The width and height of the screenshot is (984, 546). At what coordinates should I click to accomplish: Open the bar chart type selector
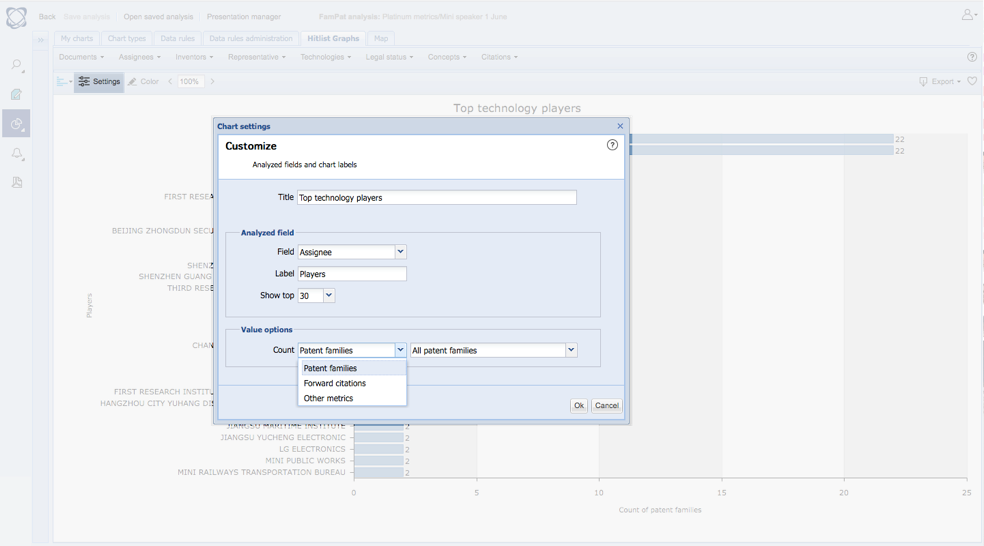[x=64, y=82]
